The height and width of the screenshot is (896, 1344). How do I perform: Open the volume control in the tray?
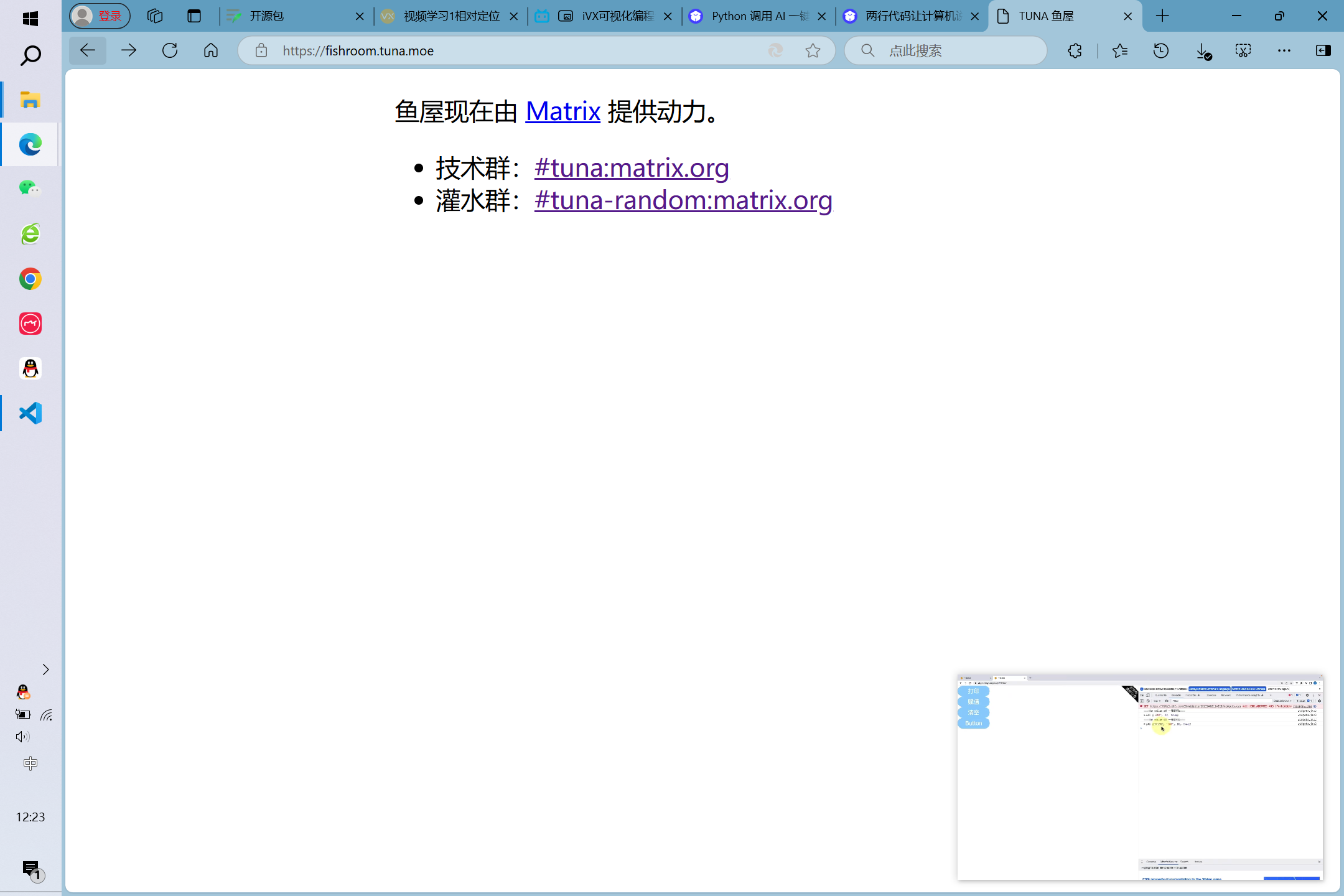pyautogui.click(x=23, y=737)
